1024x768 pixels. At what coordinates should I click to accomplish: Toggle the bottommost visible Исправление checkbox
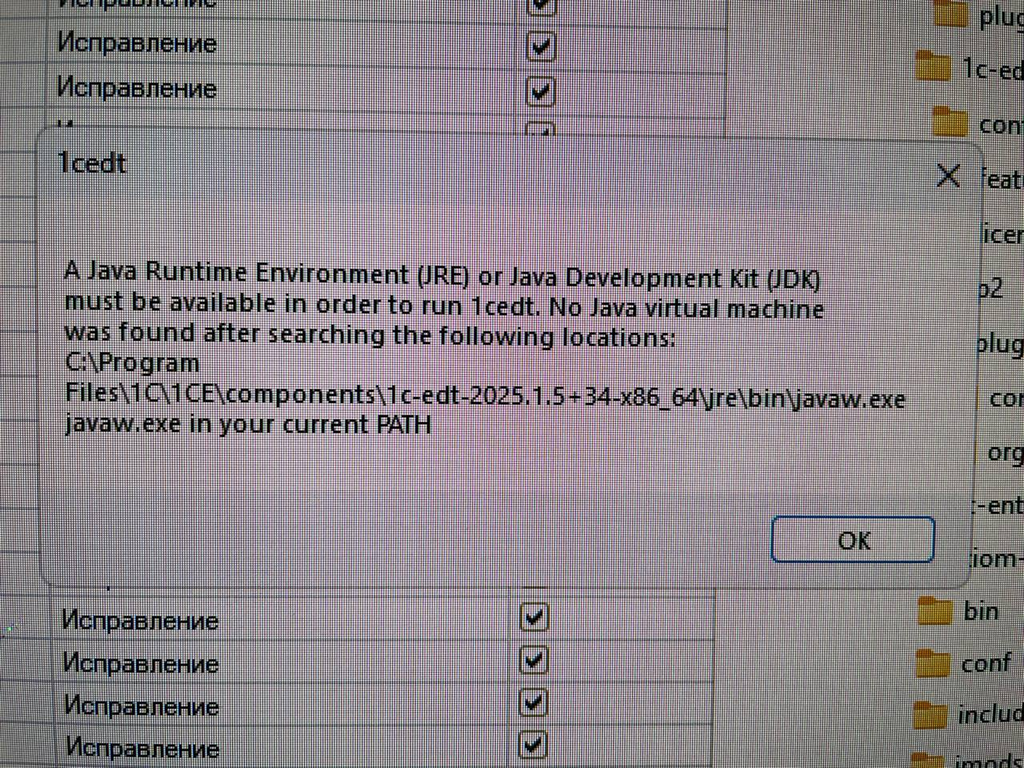click(534, 745)
